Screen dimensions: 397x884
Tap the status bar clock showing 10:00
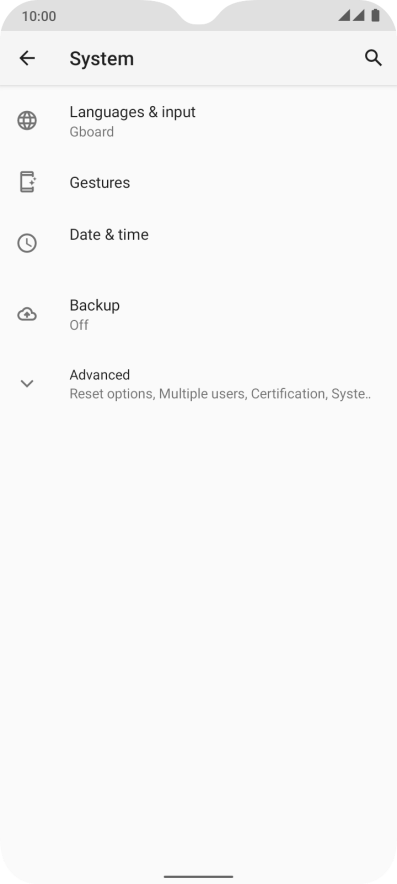[39, 16]
